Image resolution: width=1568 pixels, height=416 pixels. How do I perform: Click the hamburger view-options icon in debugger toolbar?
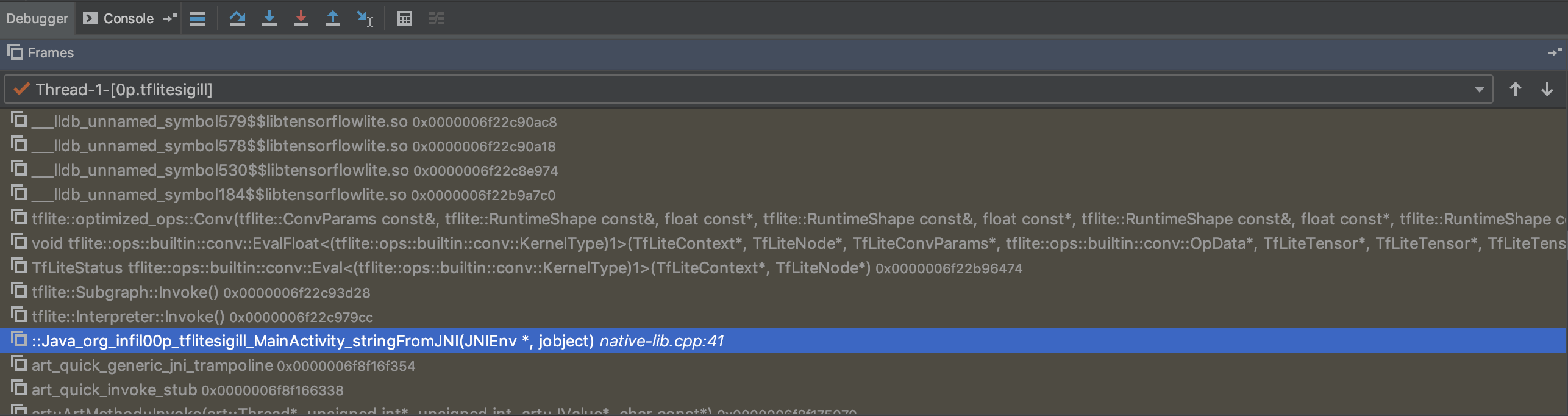198,19
